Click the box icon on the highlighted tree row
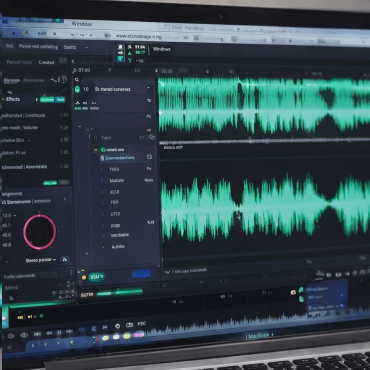 click(x=149, y=157)
